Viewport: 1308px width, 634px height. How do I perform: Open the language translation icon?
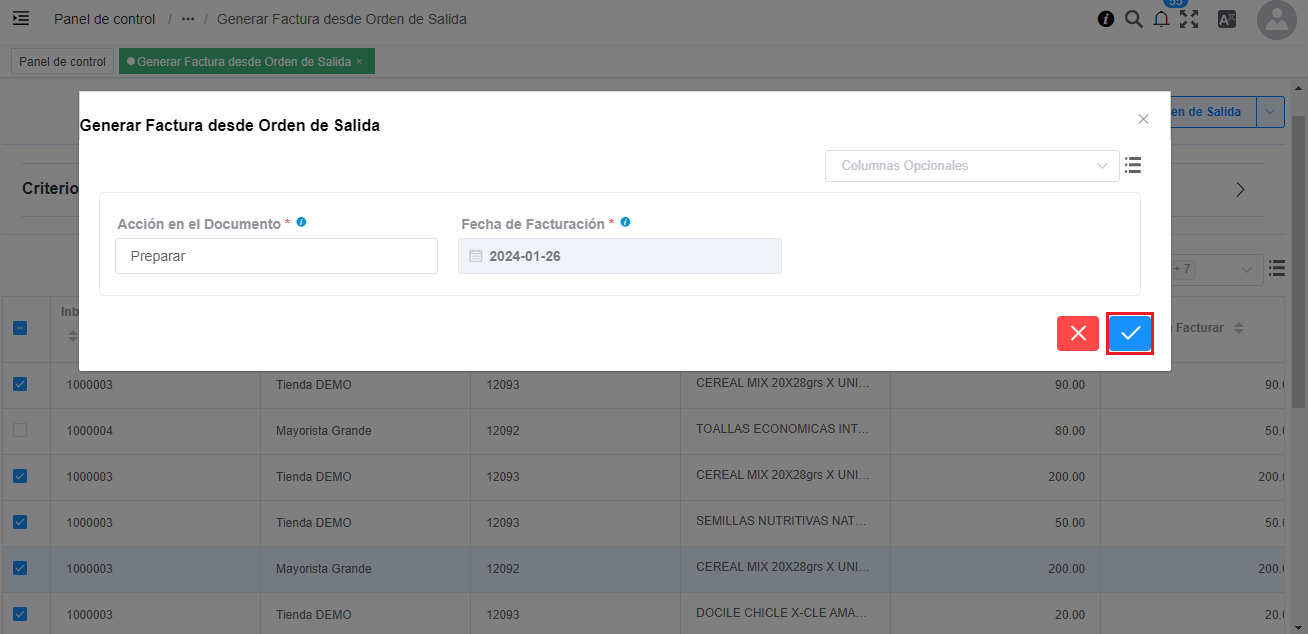coord(1226,19)
